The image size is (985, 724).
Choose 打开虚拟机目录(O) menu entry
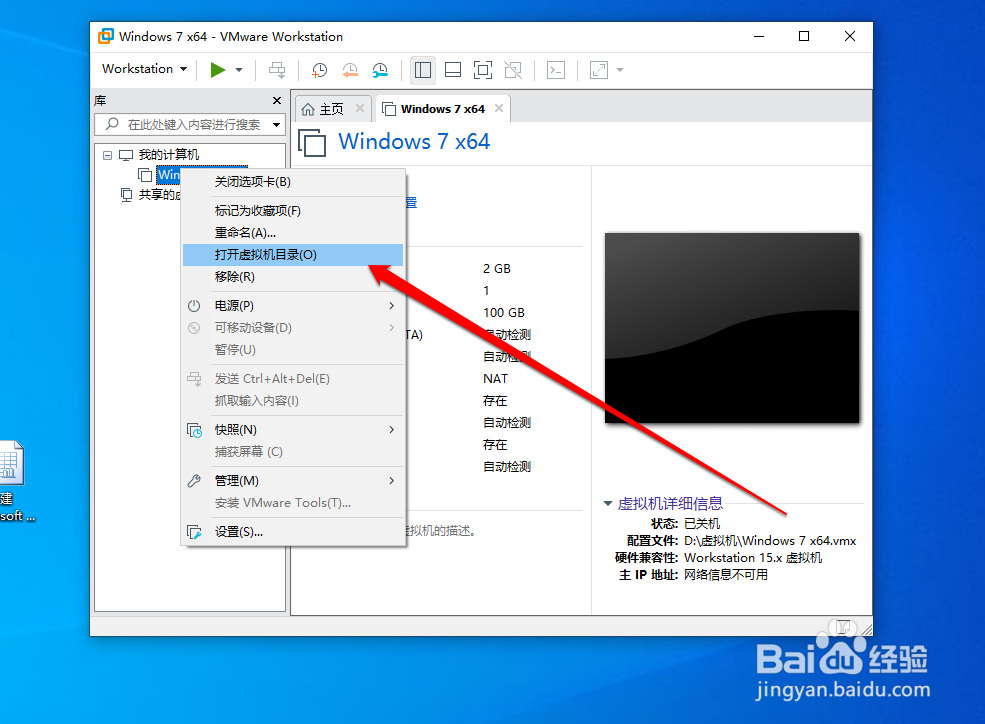coord(293,255)
